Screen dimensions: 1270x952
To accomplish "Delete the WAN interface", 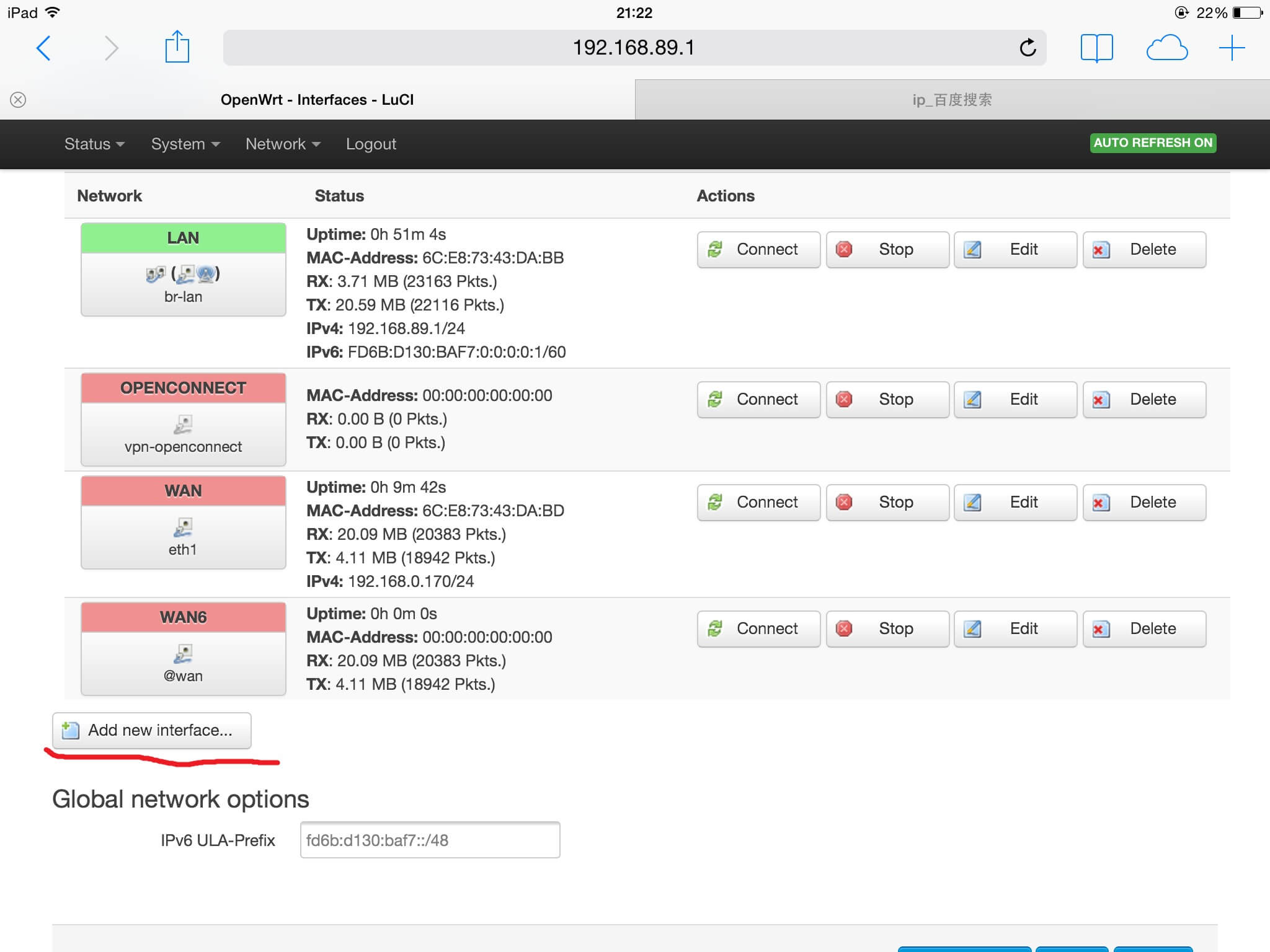I will point(1144,503).
